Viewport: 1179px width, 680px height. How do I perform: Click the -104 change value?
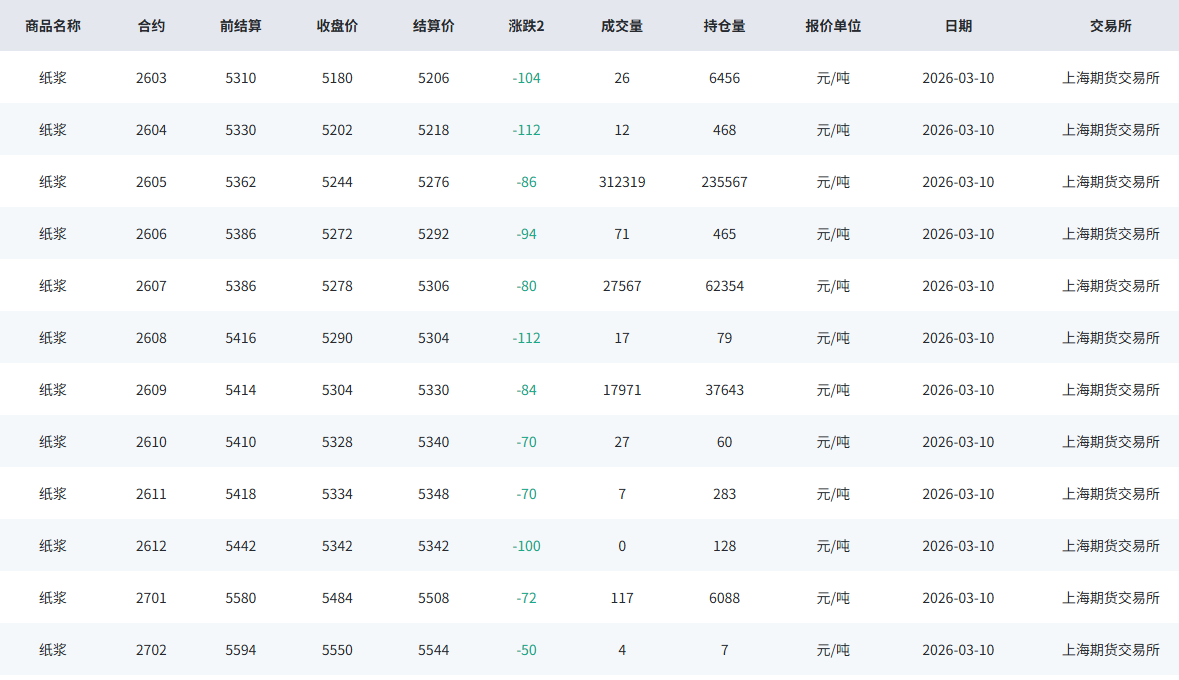pyautogui.click(x=526, y=78)
